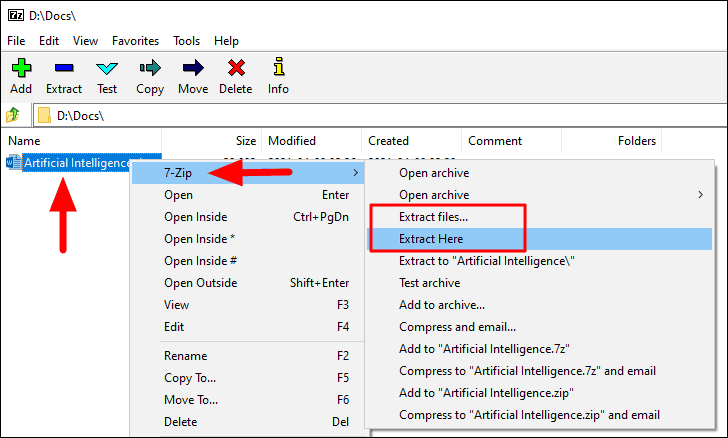Click the green Add toolbar icon

(x=21, y=68)
